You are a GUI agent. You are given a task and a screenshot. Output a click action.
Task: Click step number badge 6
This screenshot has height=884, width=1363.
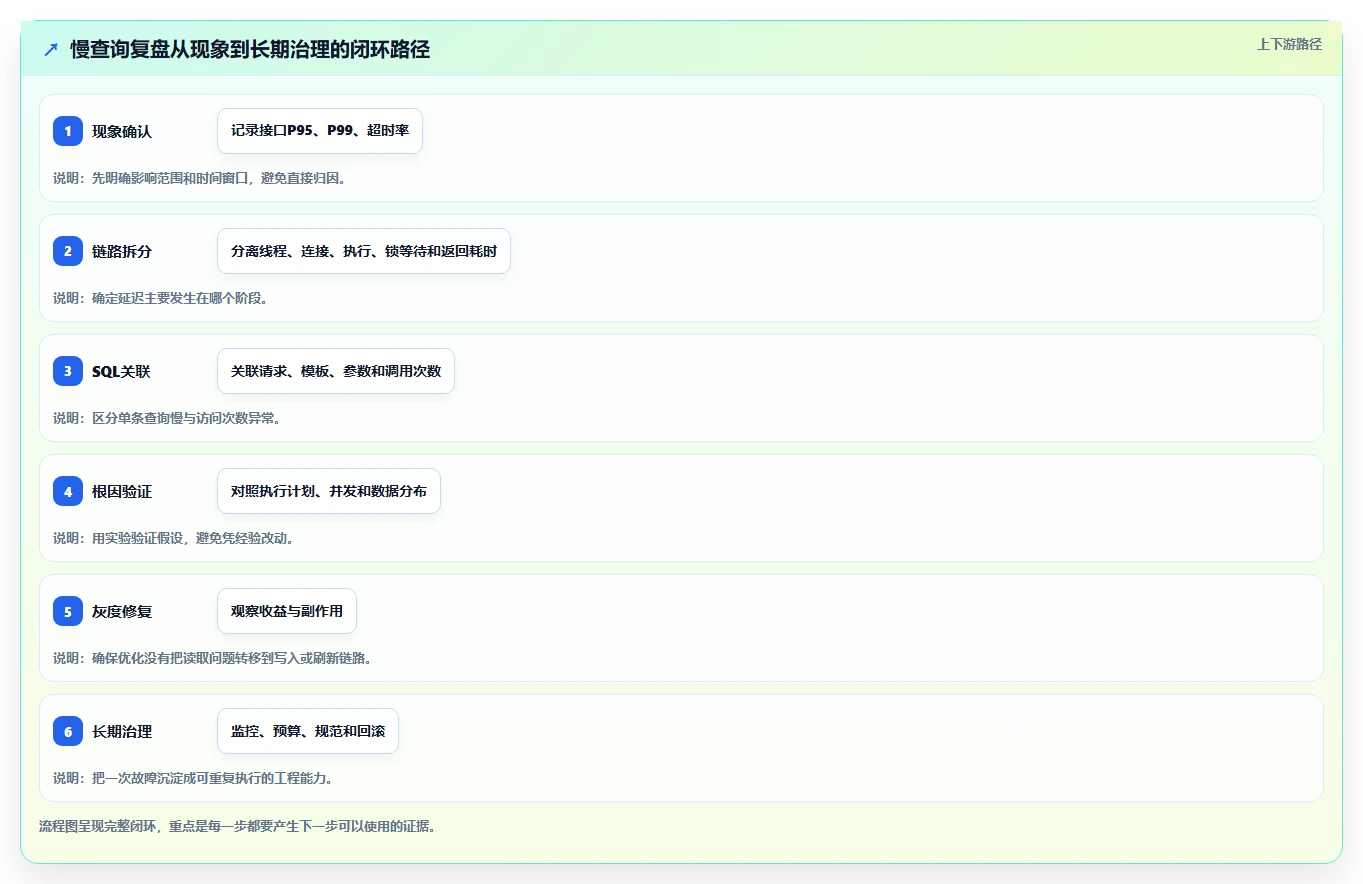point(68,731)
